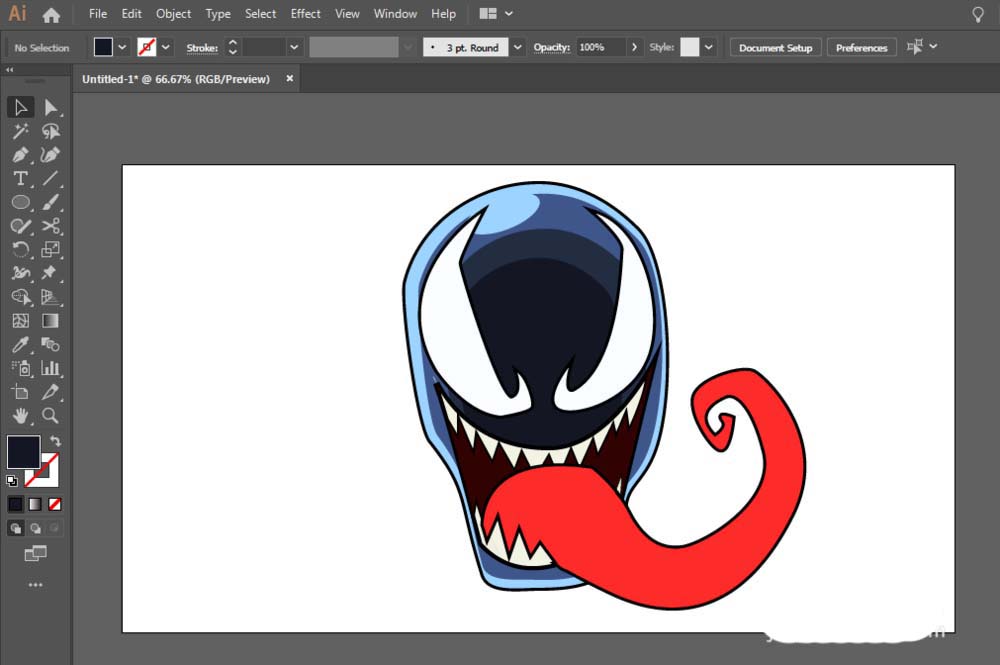The height and width of the screenshot is (665, 1000).
Task: Click the Direct Selection white arrow tool
Action: point(51,107)
